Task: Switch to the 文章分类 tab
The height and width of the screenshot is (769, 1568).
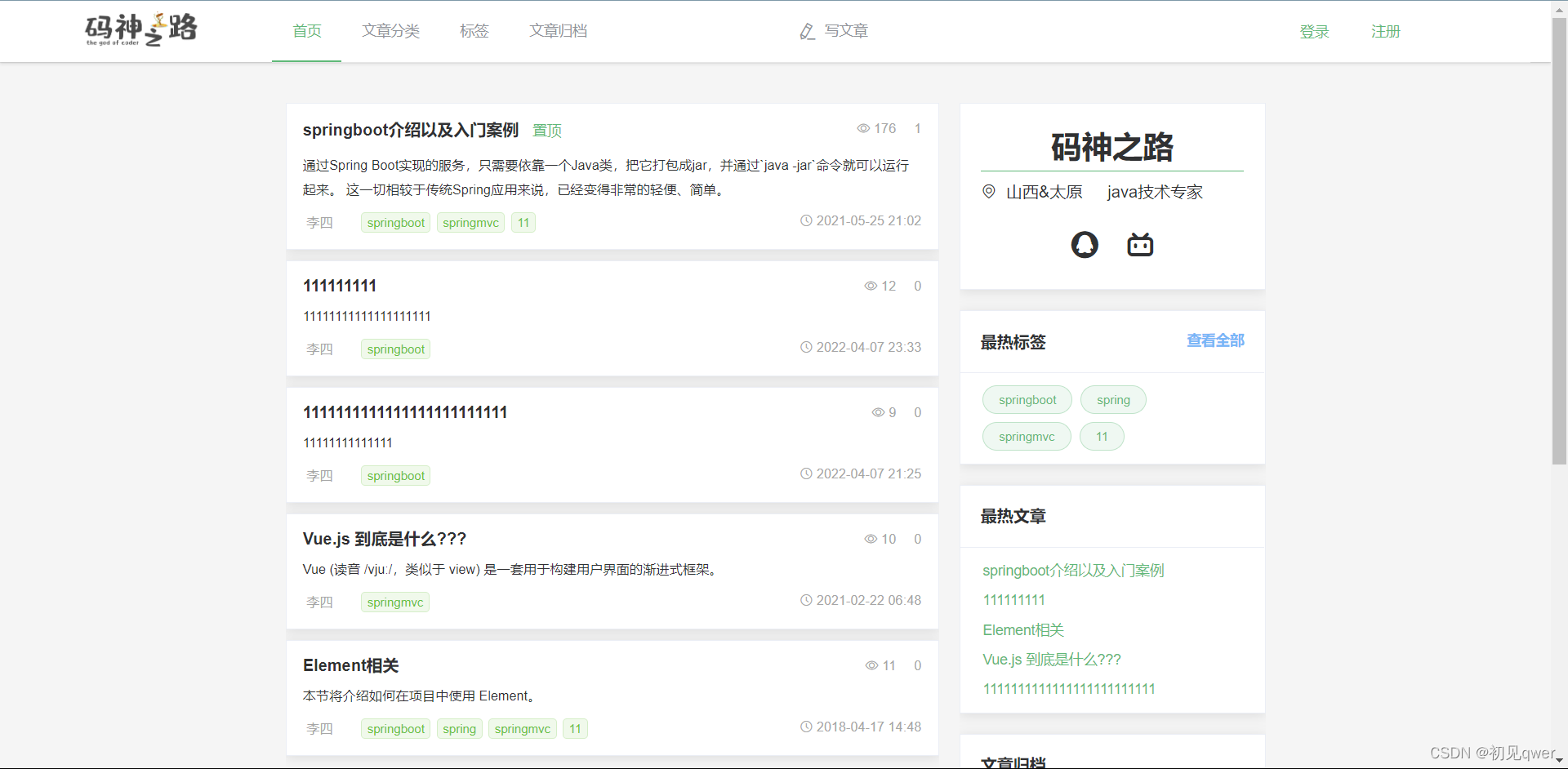Action: pos(390,31)
